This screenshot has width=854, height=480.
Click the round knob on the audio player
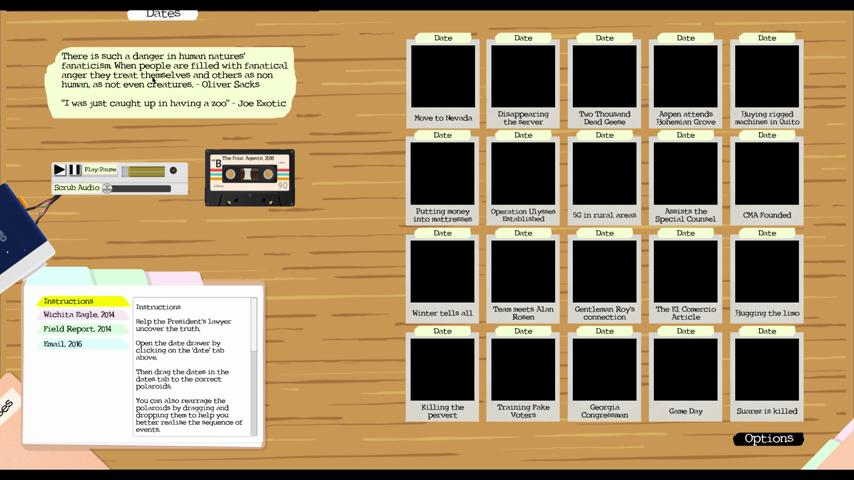click(173, 170)
